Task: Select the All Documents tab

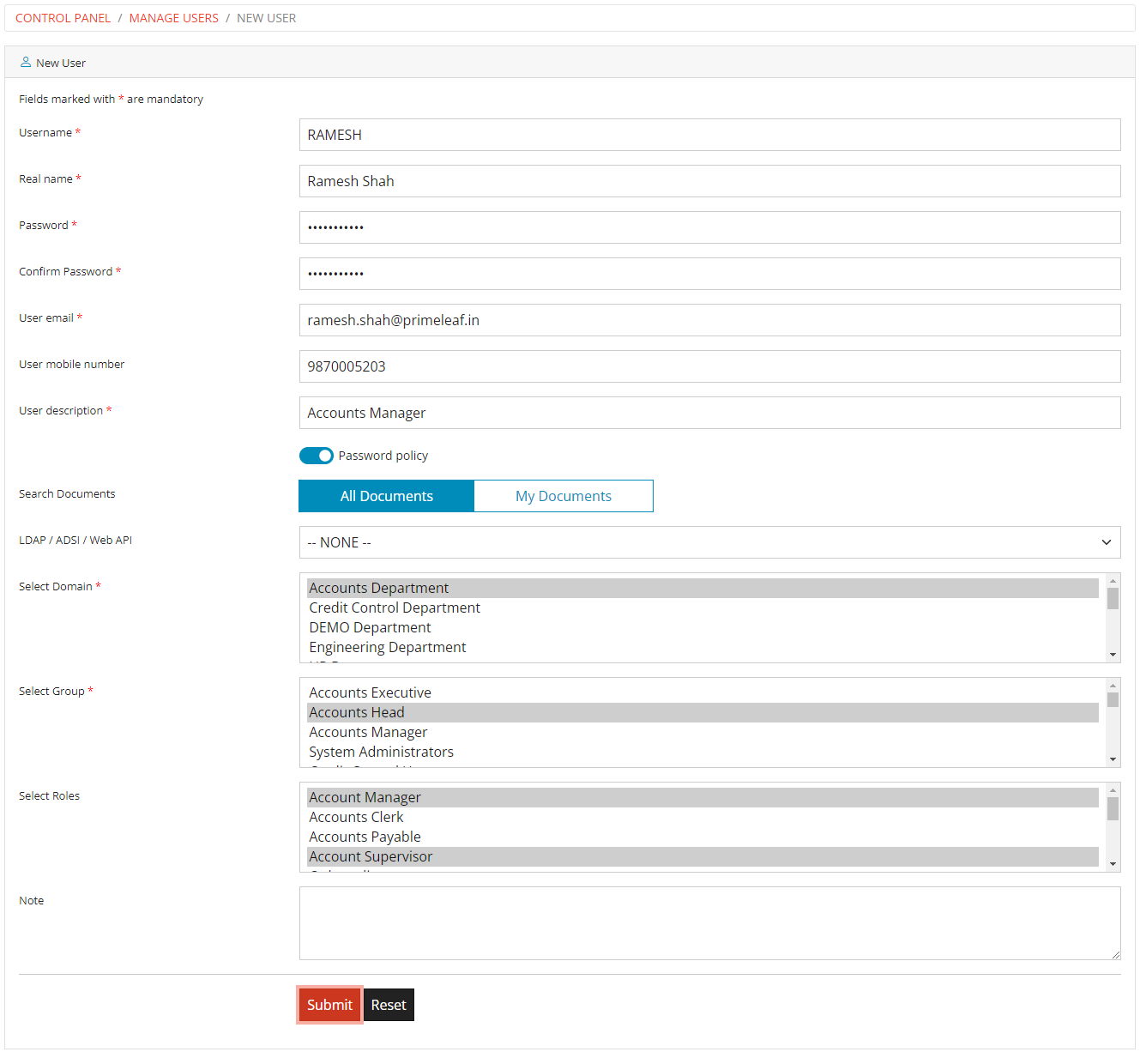Action: tap(386, 496)
